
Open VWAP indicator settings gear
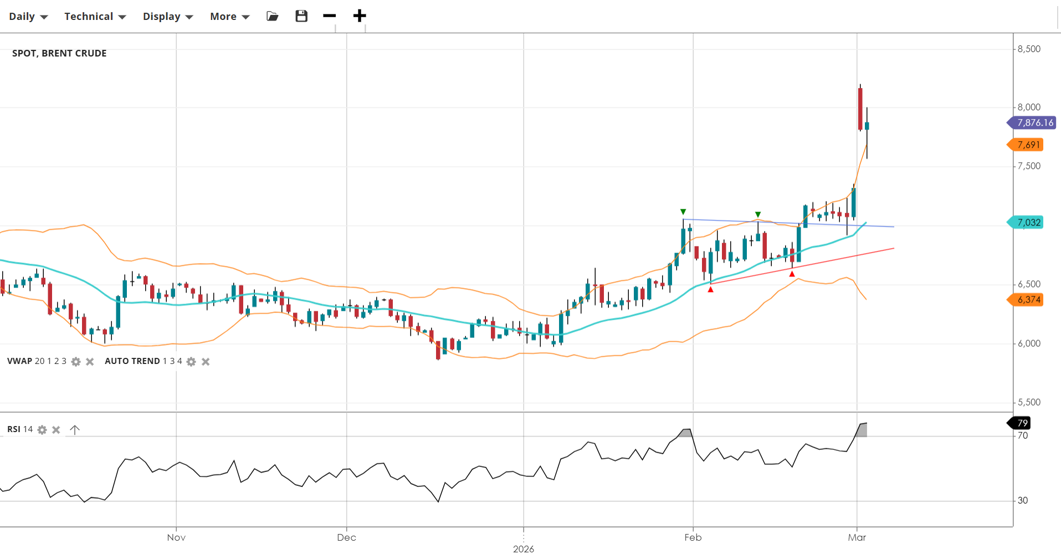pos(76,362)
